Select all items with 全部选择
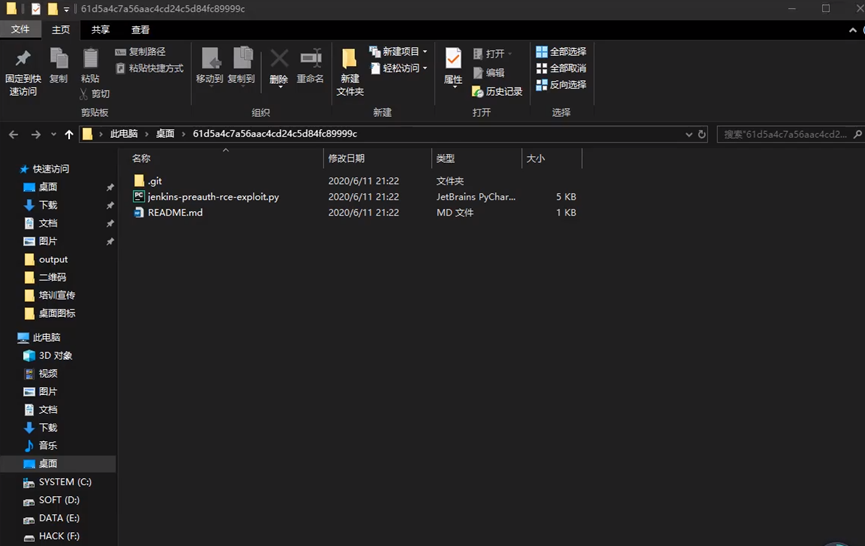This screenshot has width=865, height=546. click(x=561, y=52)
